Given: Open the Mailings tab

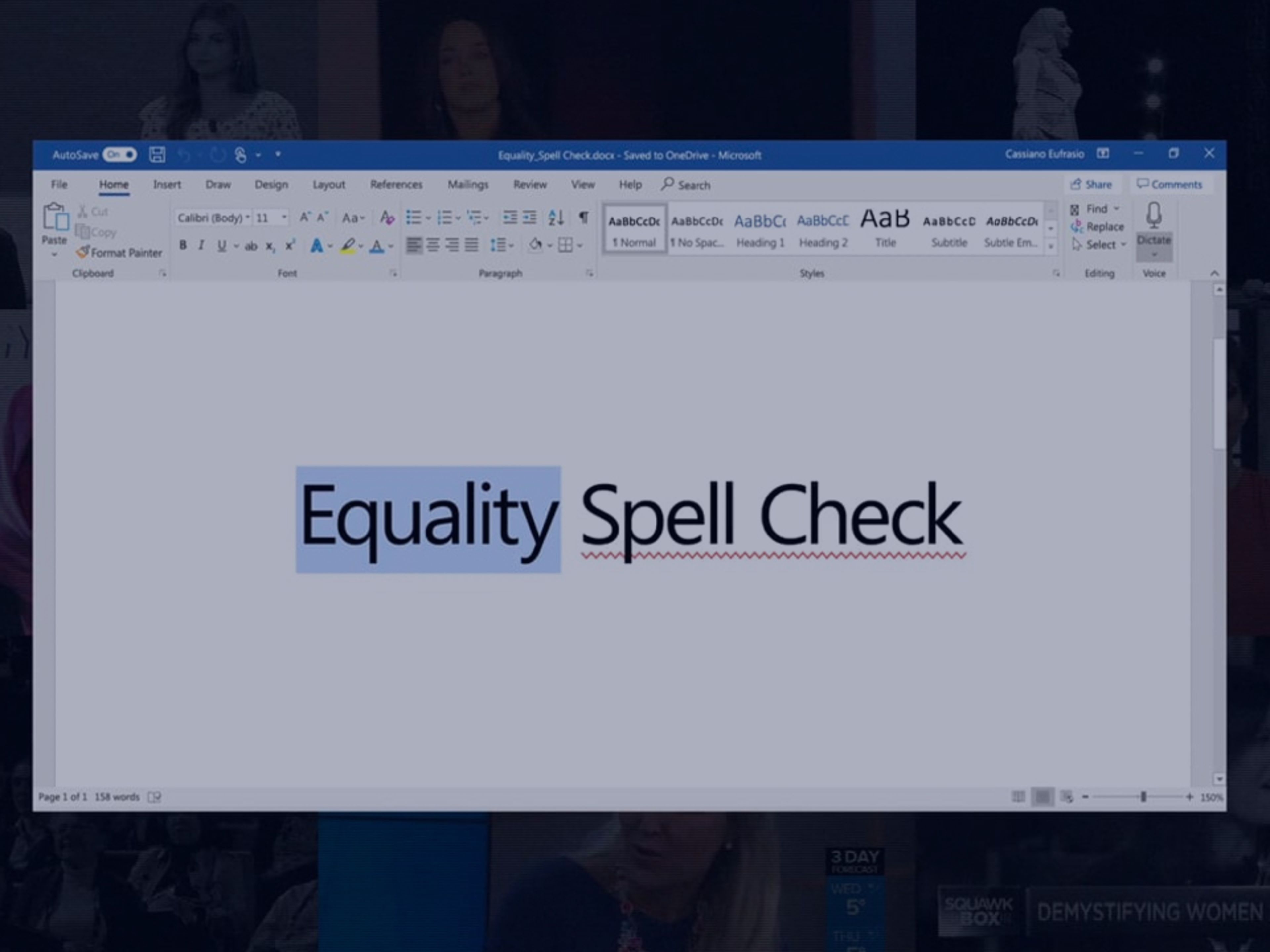Looking at the screenshot, I should 468,184.
